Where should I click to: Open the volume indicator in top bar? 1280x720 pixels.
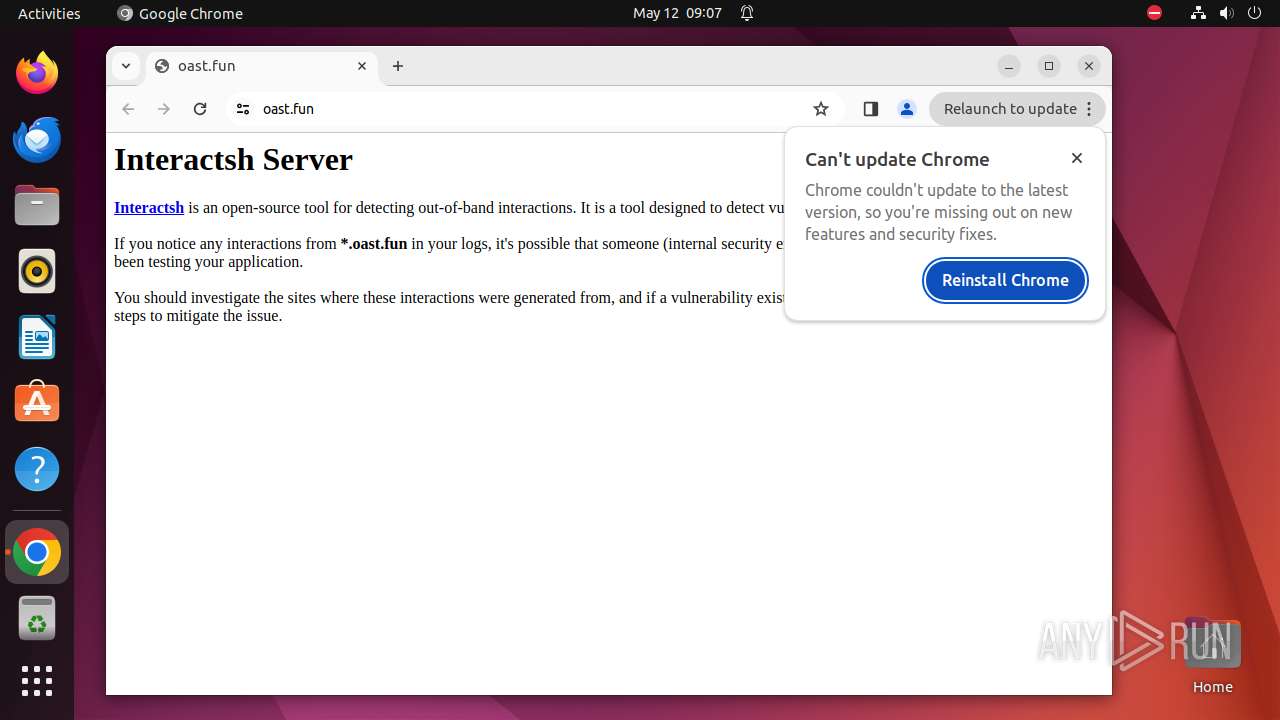(x=1227, y=13)
